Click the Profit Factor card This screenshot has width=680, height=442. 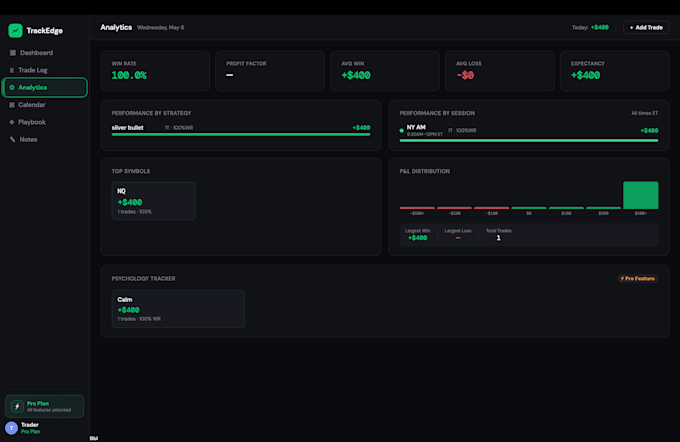point(270,71)
